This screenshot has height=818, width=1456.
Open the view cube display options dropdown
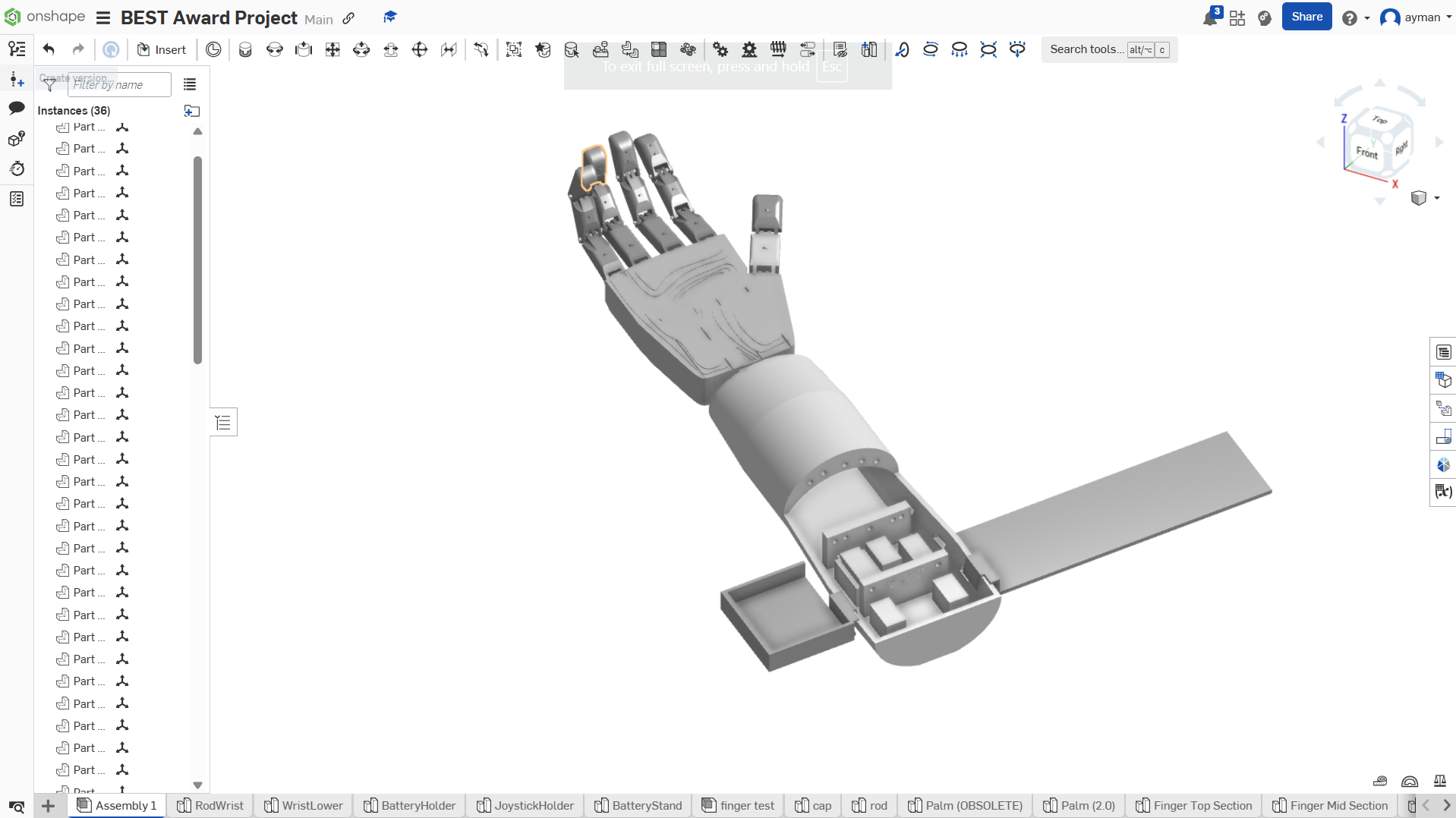1425,198
